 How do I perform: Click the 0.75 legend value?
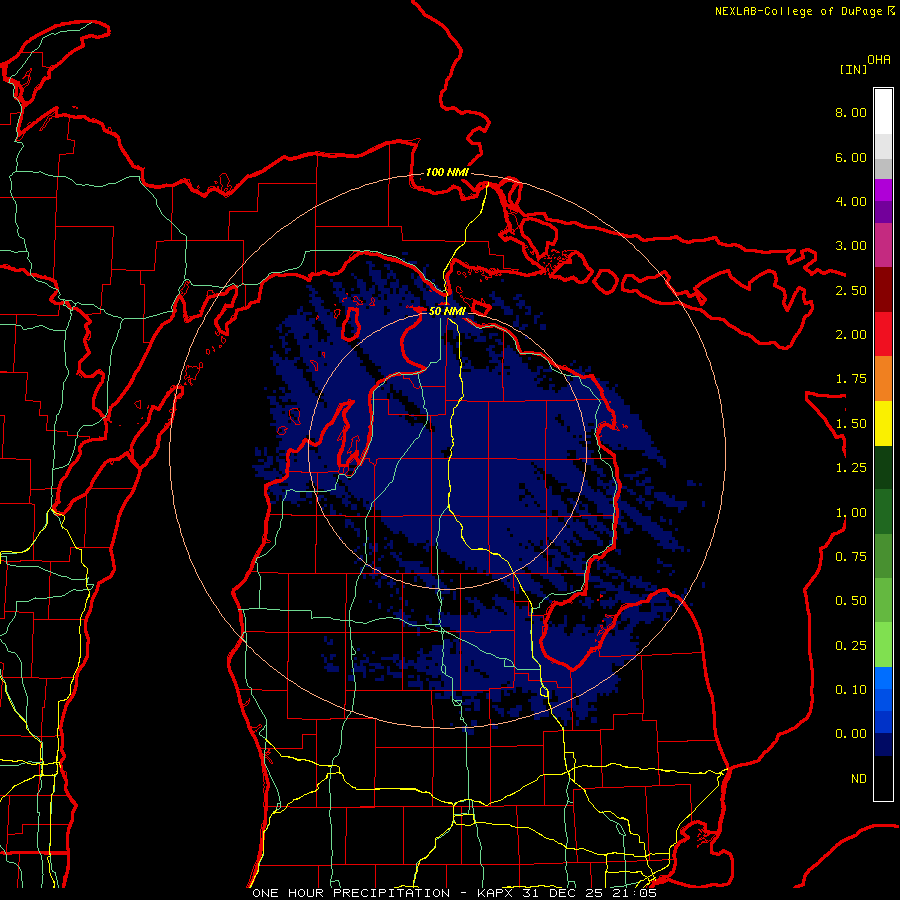click(851, 557)
